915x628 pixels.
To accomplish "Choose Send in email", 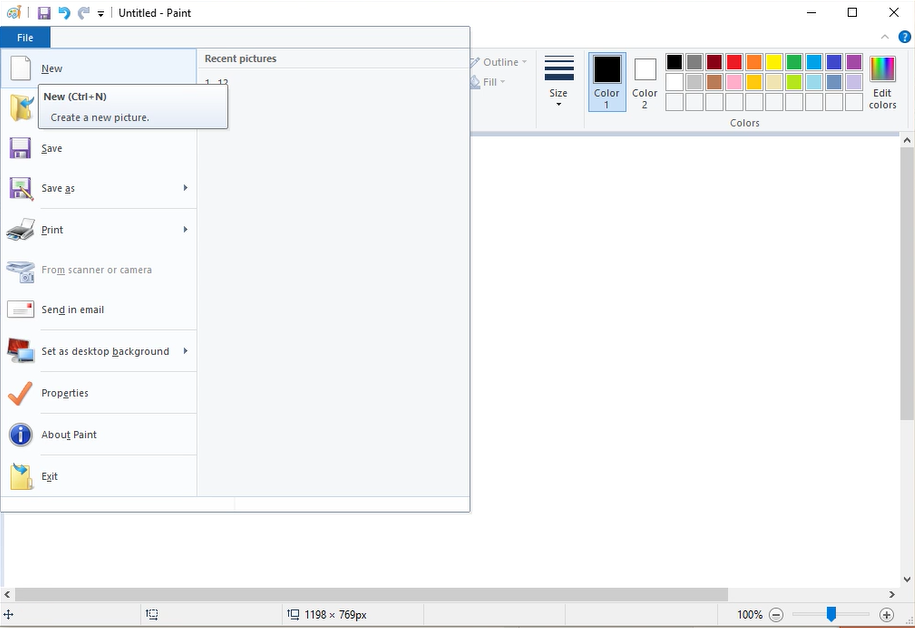I will (x=99, y=309).
